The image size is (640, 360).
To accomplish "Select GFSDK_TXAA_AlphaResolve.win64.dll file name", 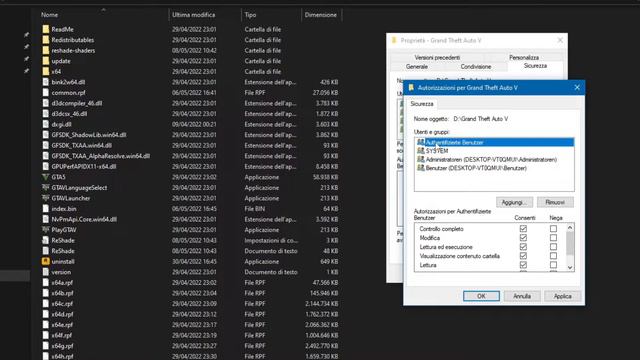I will coord(101,156).
